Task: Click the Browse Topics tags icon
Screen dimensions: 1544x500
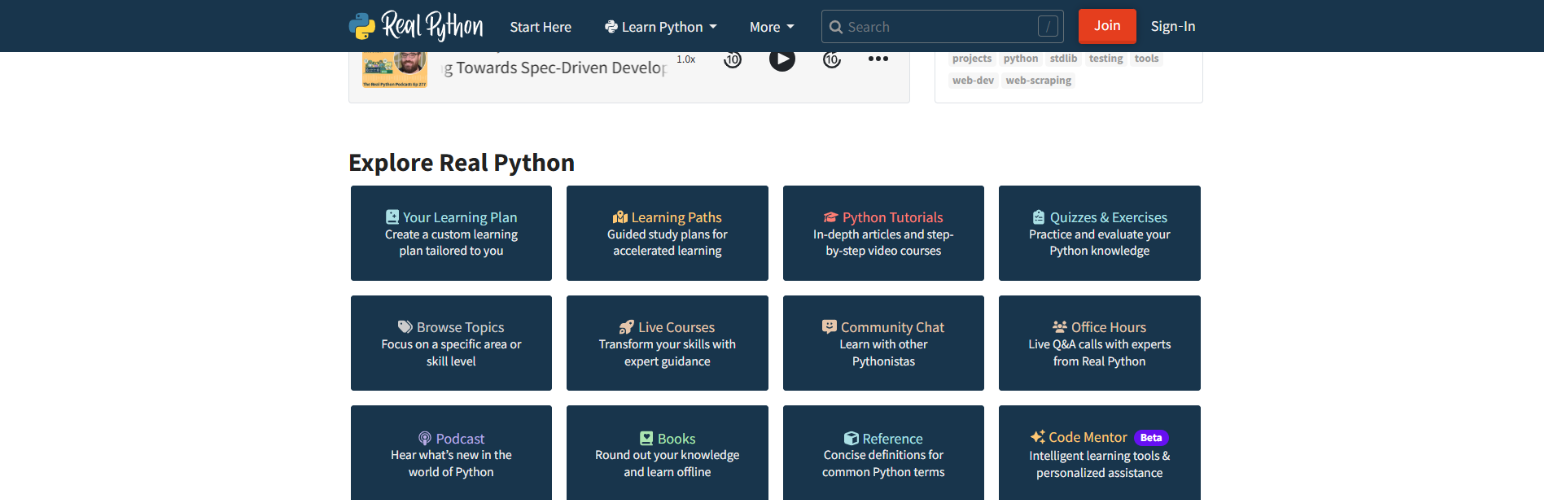Action: [405, 327]
